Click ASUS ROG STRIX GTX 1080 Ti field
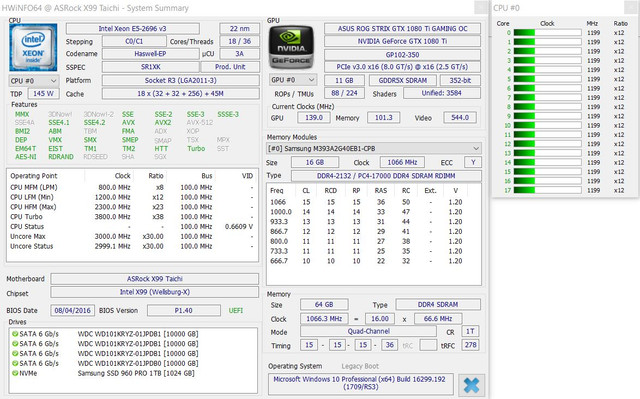This screenshot has height=399, width=640. coord(402,29)
